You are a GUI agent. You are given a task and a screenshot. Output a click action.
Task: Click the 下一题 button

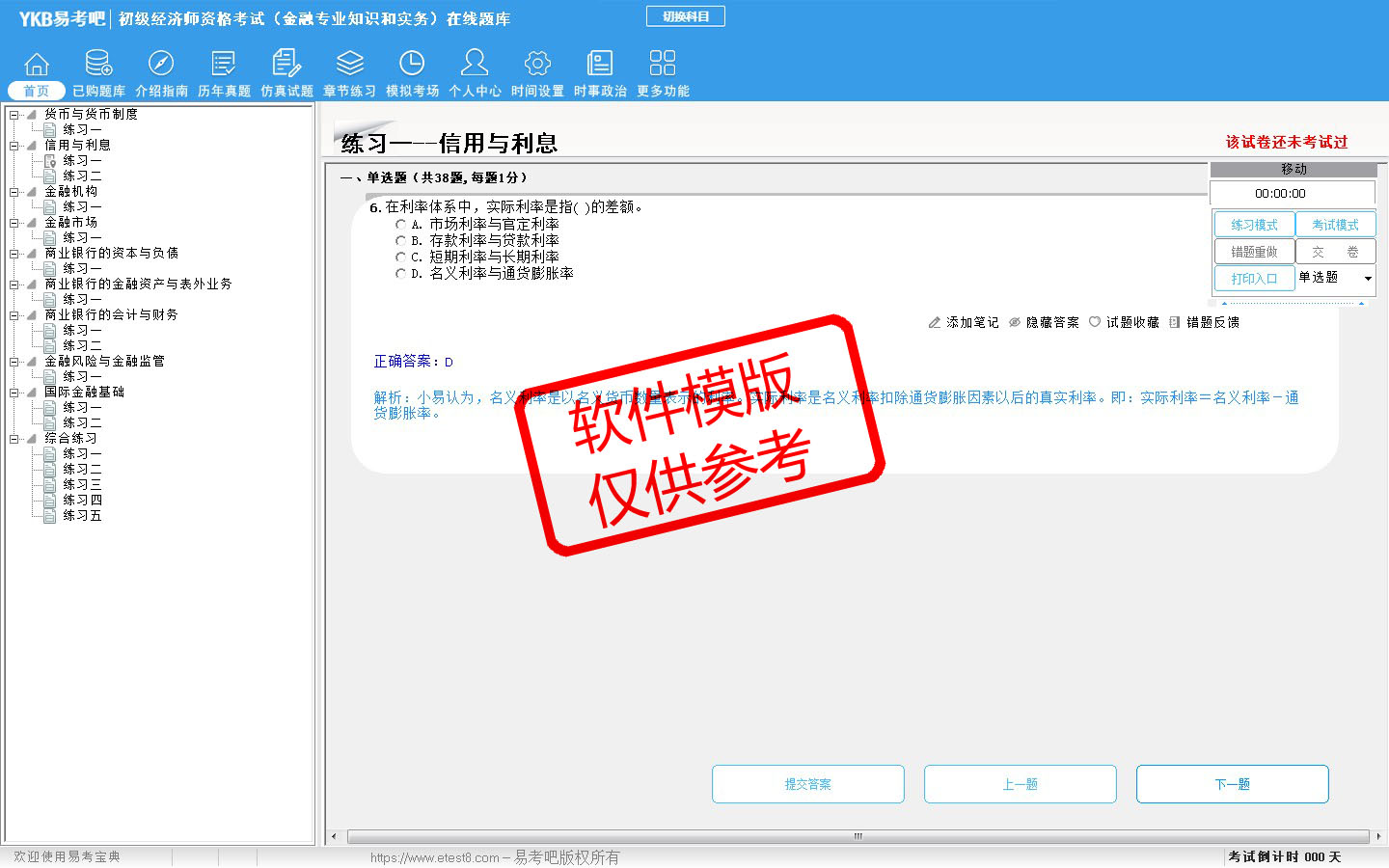[x=1232, y=784]
